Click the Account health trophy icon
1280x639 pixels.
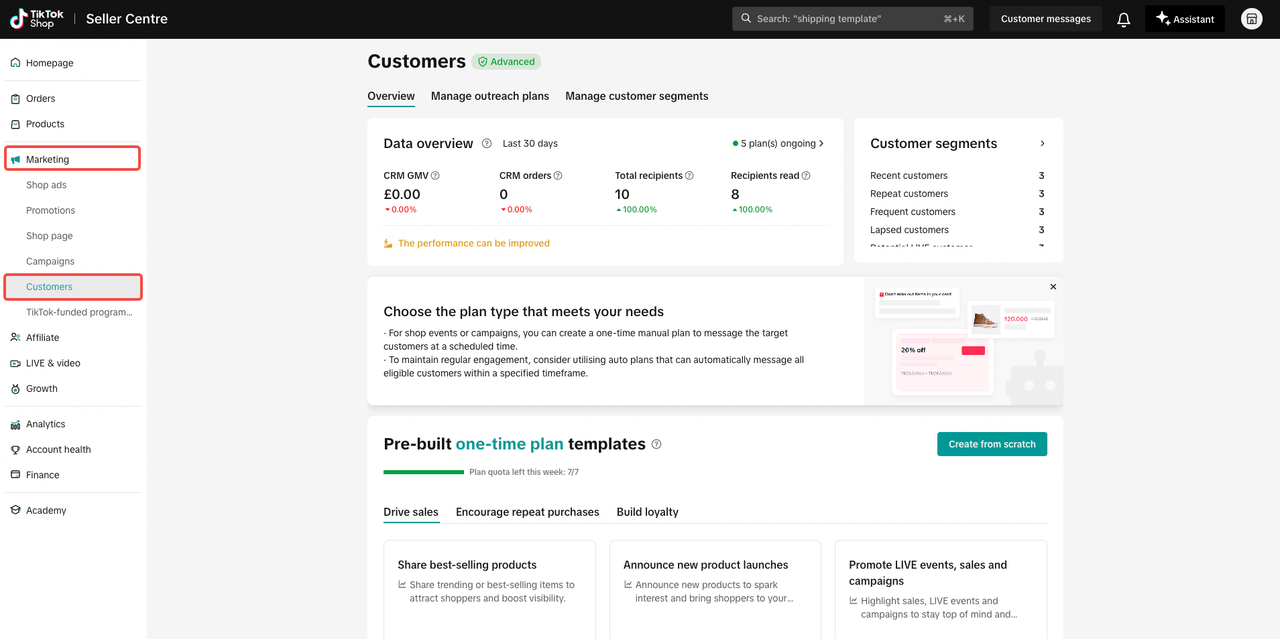tap(15, 450)
